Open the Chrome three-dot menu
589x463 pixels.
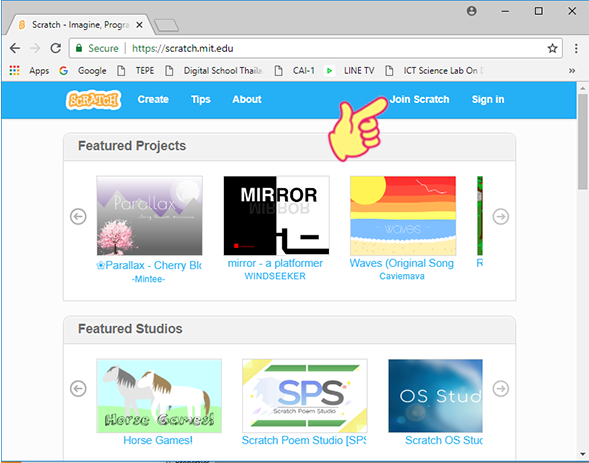tap(576, 48)
